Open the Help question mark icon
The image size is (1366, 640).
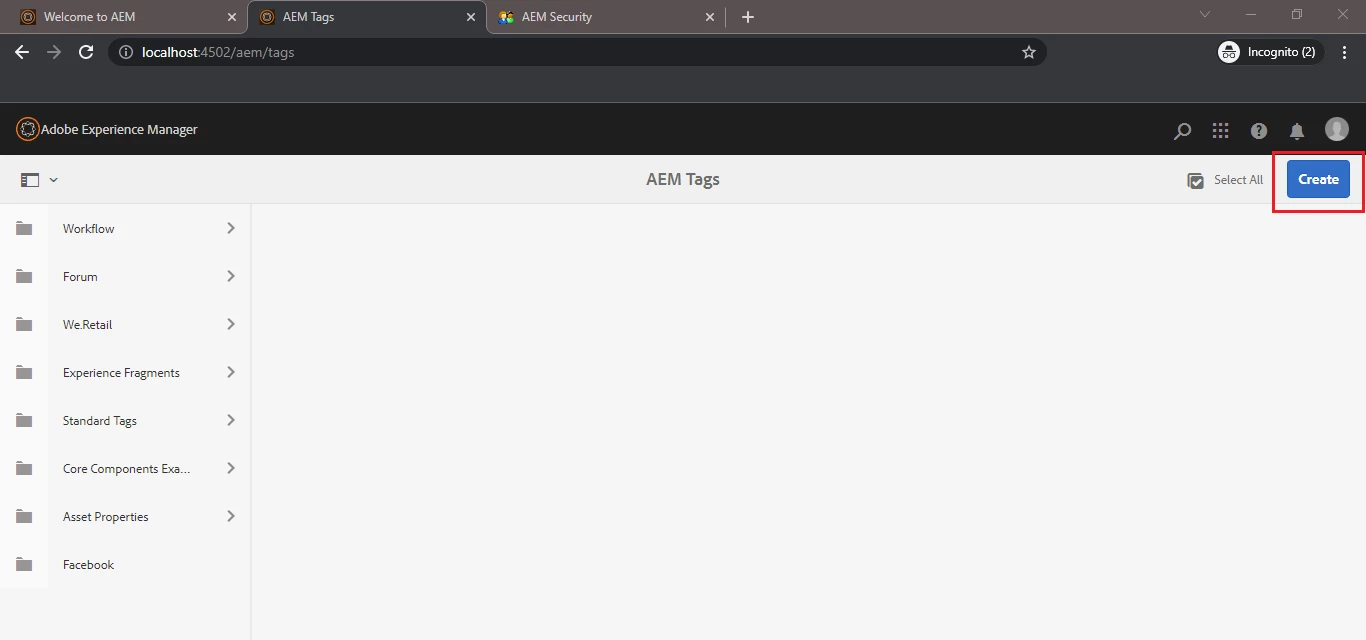click(1259, 131)
